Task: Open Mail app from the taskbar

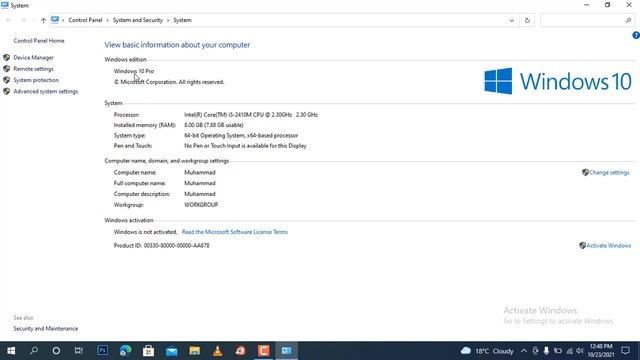Action: point(171,351)
